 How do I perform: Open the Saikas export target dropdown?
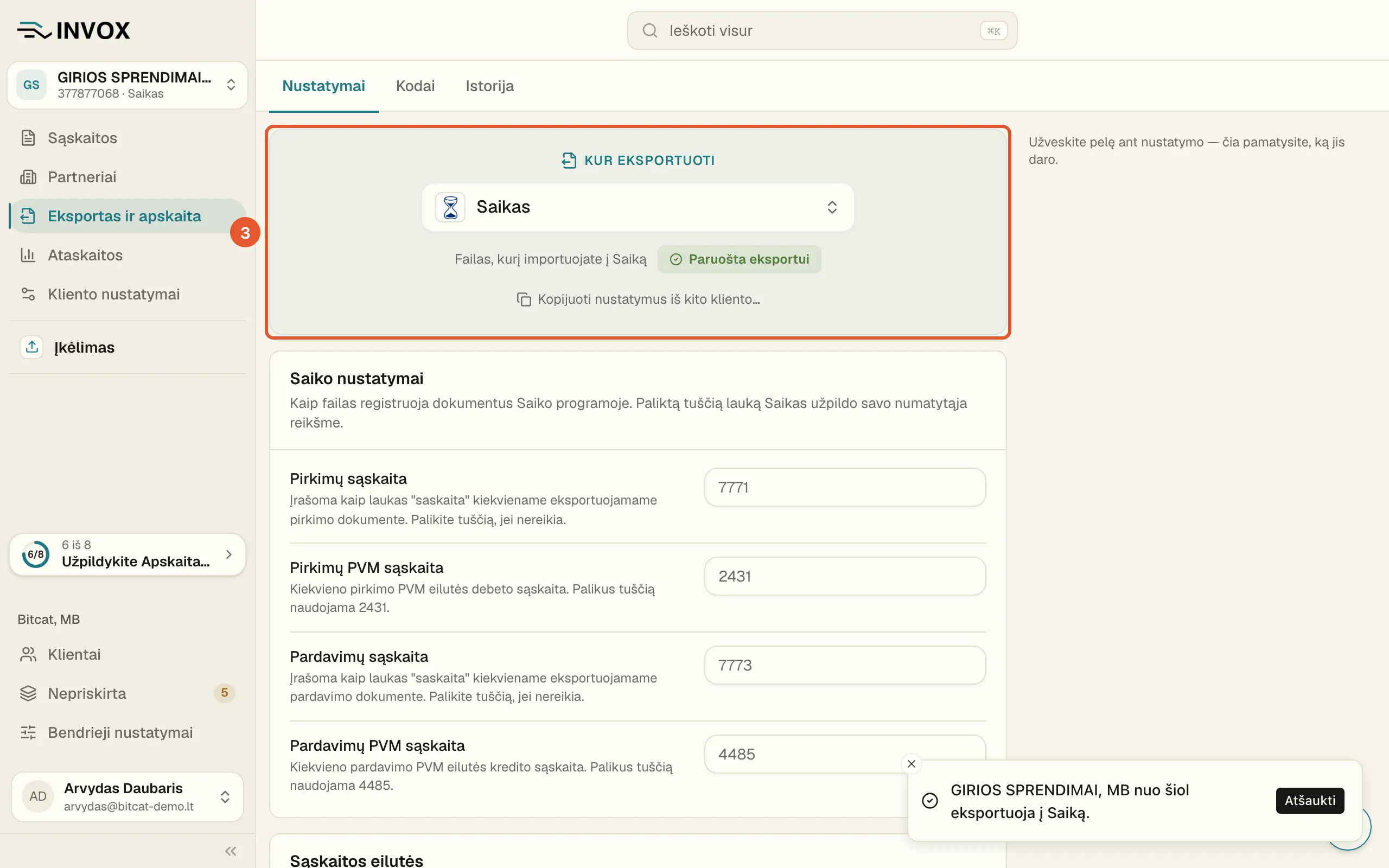tap(638, 207)
